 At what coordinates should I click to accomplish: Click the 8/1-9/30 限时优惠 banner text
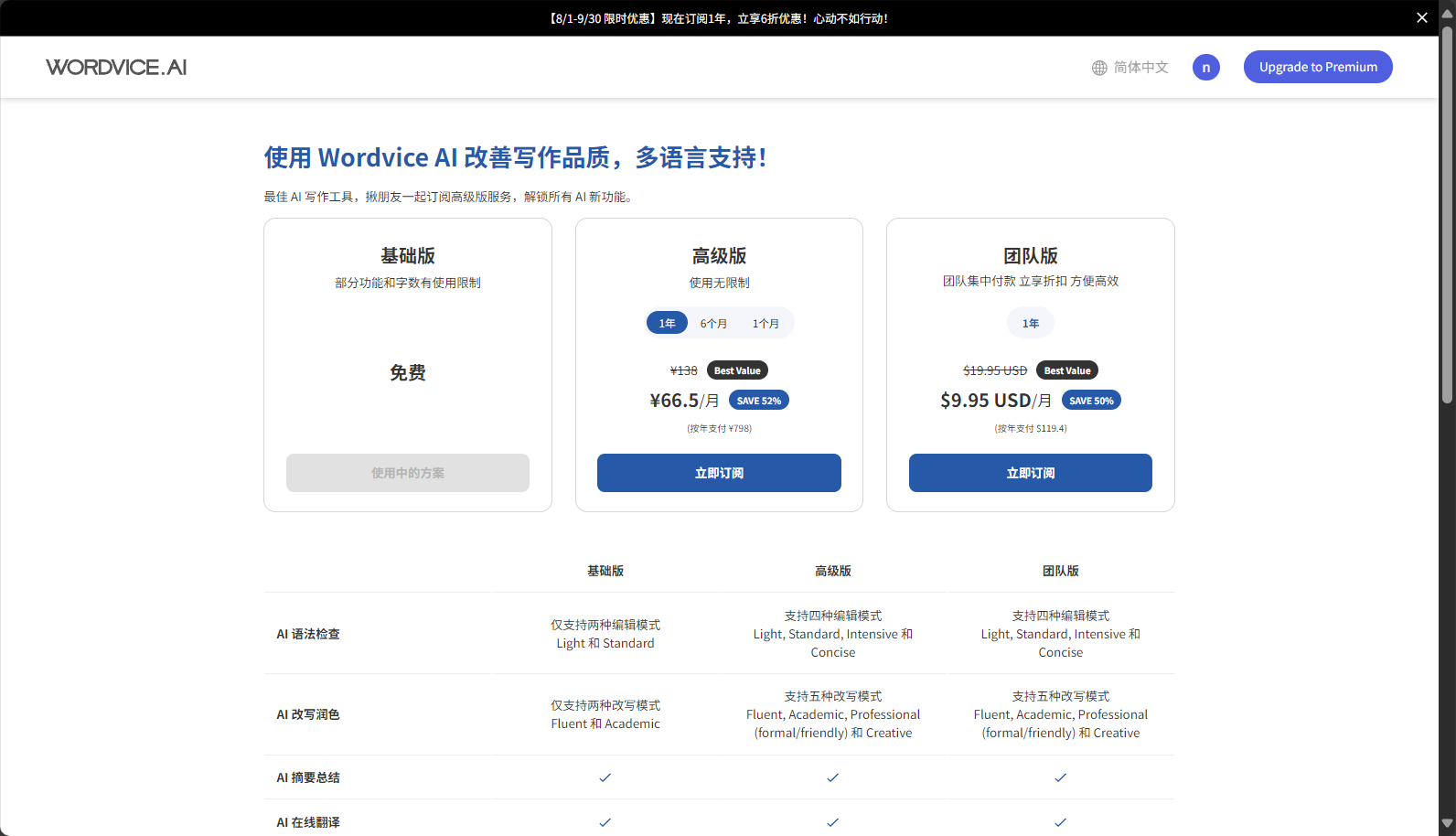tap(719, 18)
